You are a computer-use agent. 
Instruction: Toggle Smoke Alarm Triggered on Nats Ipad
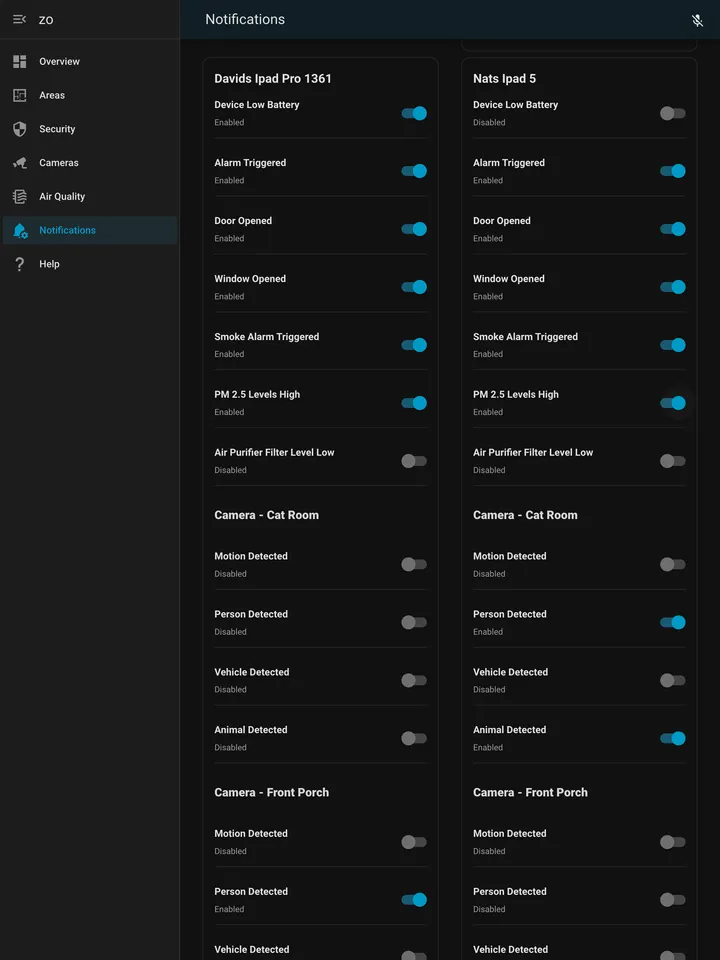673,345
